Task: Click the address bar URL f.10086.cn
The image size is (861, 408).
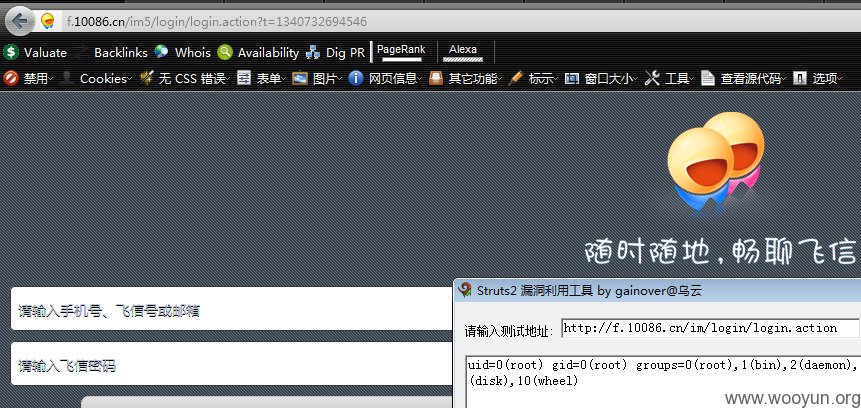Action: [217, 22]
